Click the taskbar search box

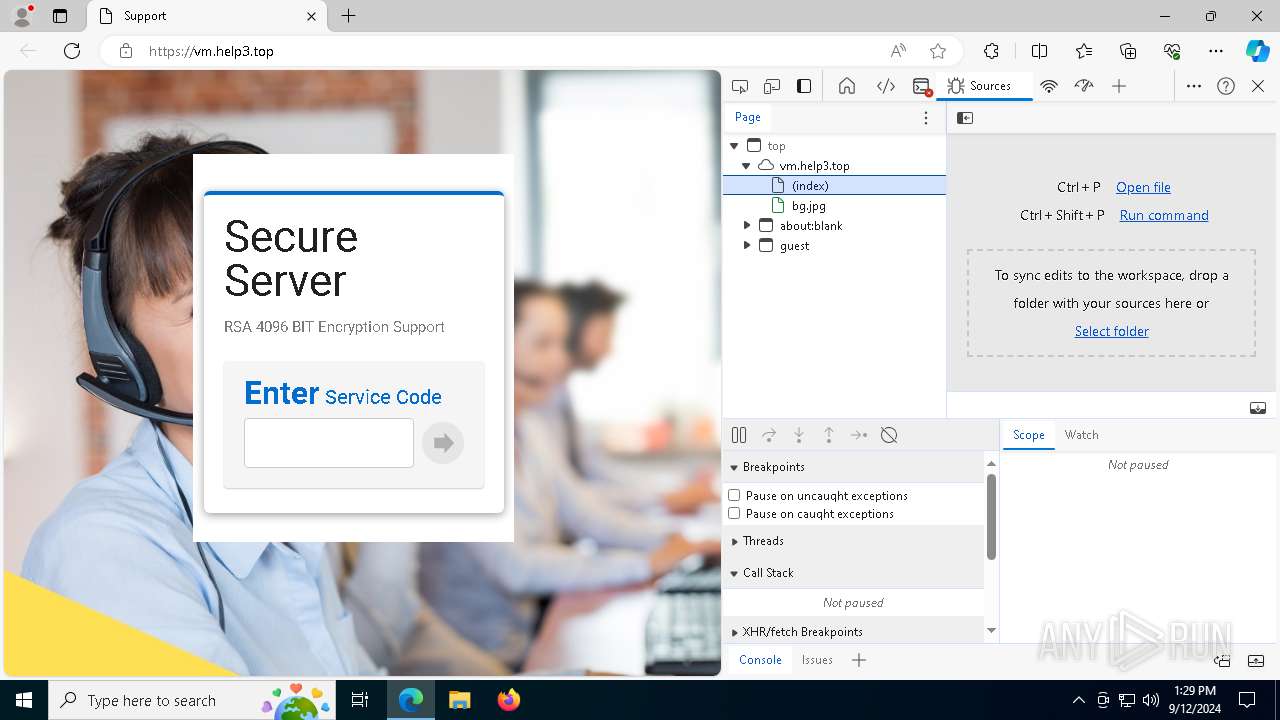pos(192,700)
